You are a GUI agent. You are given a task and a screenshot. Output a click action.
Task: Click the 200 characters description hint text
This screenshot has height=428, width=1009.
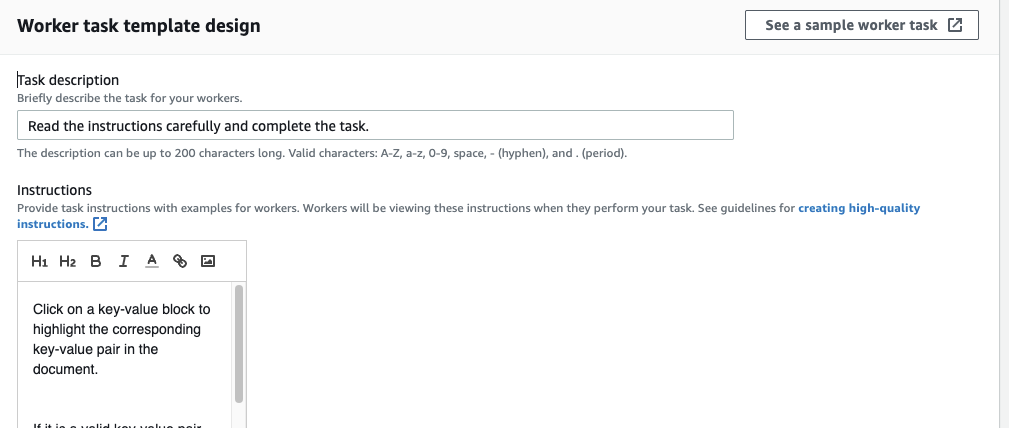point(322,153)
